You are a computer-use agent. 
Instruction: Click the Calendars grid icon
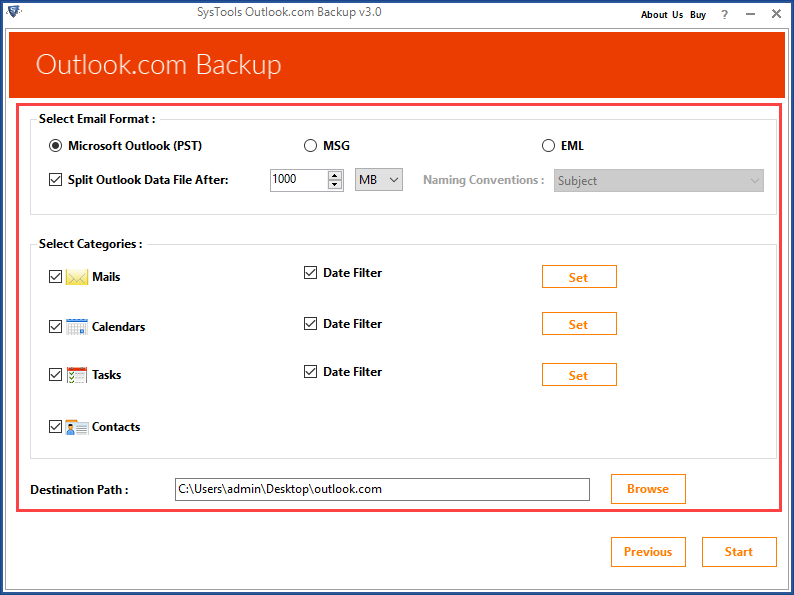[x=77, y=327]
